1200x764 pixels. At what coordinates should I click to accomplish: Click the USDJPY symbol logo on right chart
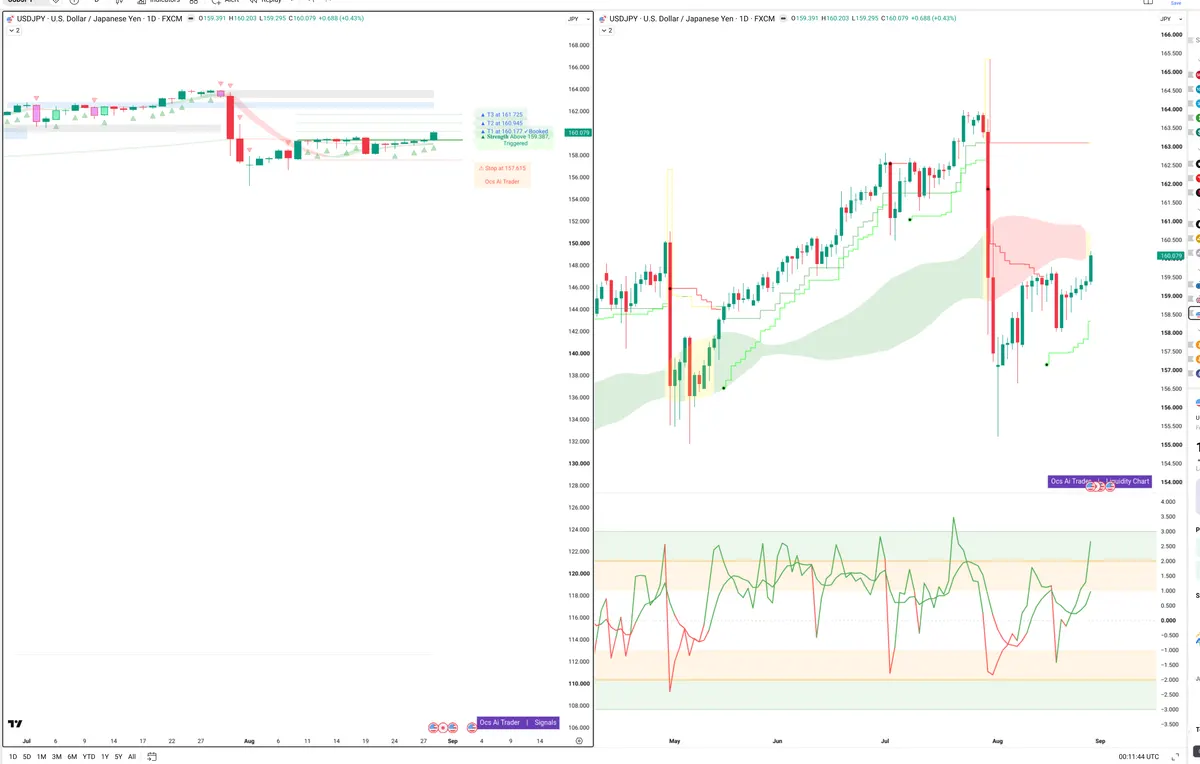click(602, 19)
